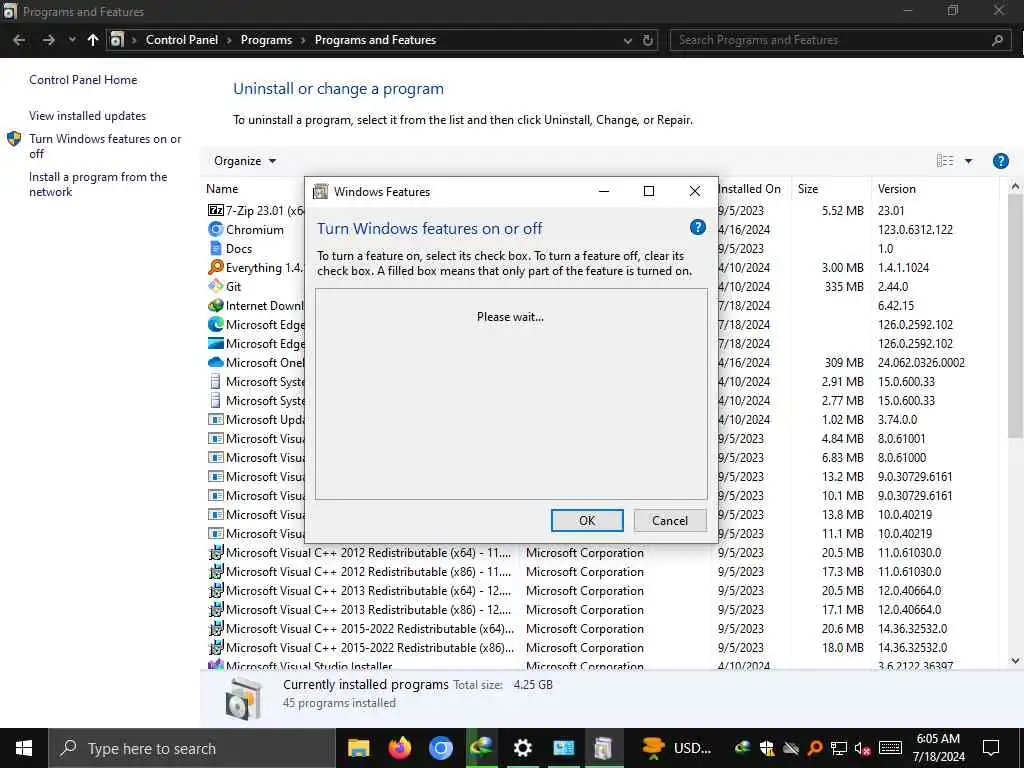Select Microsoft Visual C++ 2012 Redistributable (x64)
Viewport: 1024px width, 768px height.
coord(368,552)
